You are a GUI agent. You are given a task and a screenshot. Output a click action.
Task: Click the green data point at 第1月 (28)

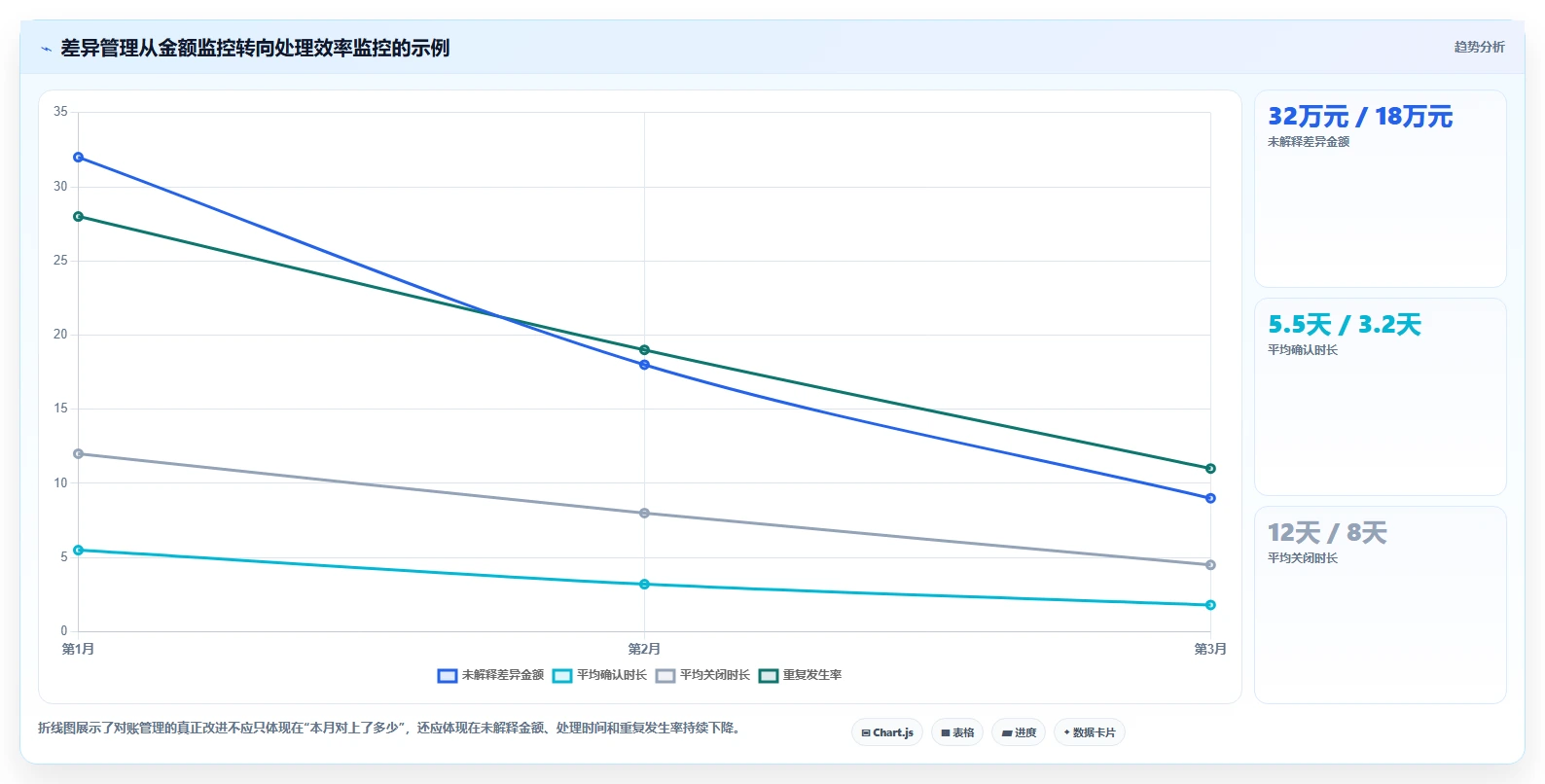click(x=79, y=217)
